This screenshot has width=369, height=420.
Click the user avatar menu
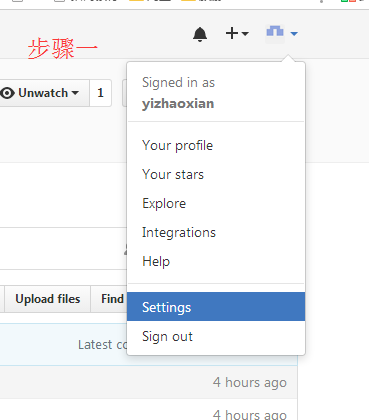click(282, 33)
